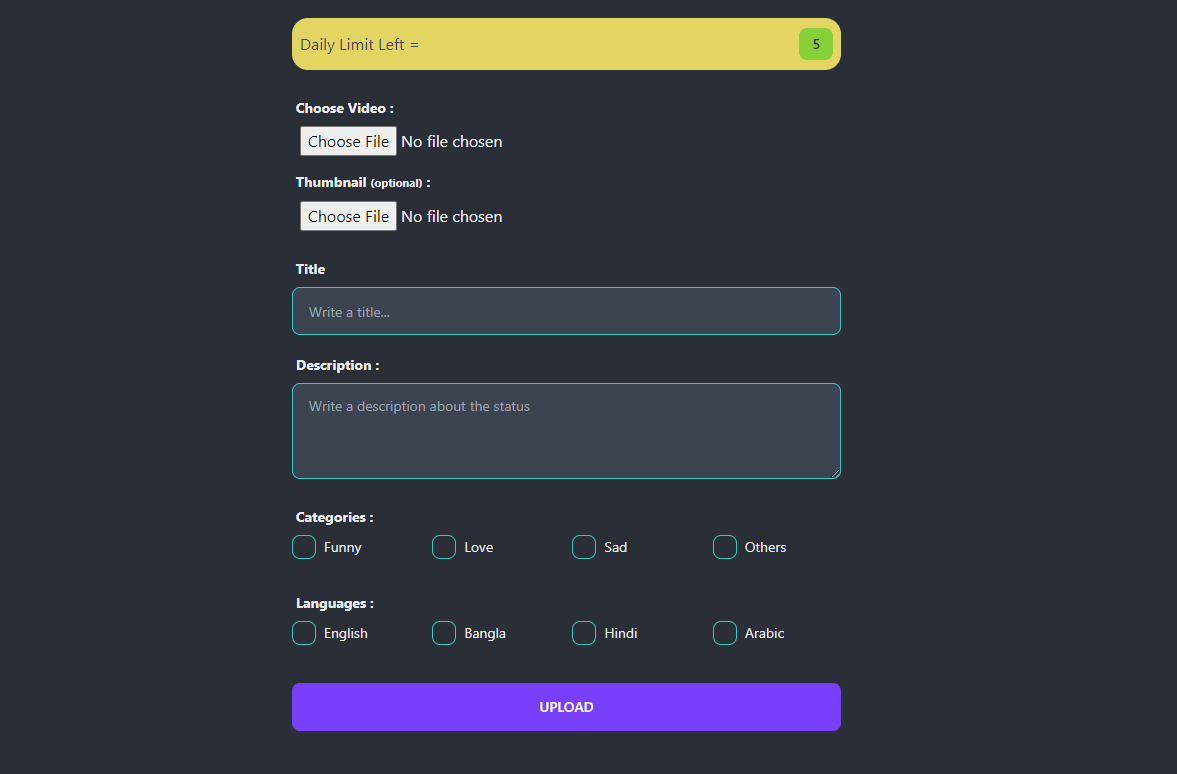1177x774 pixels.
Task: Tick the Bangla language checkbox
Action: [444, 633]
